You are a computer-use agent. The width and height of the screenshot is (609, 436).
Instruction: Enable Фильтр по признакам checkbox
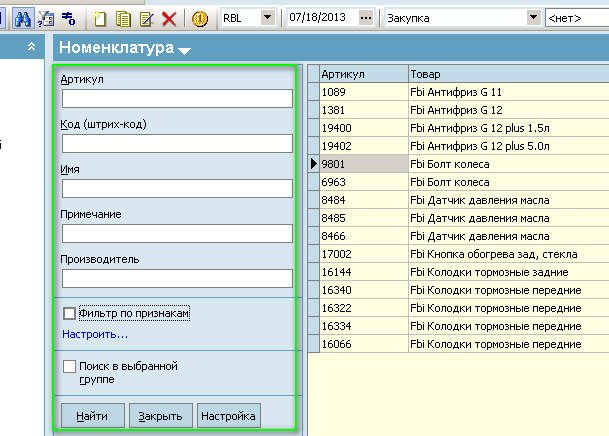click(x=69, y=313)
